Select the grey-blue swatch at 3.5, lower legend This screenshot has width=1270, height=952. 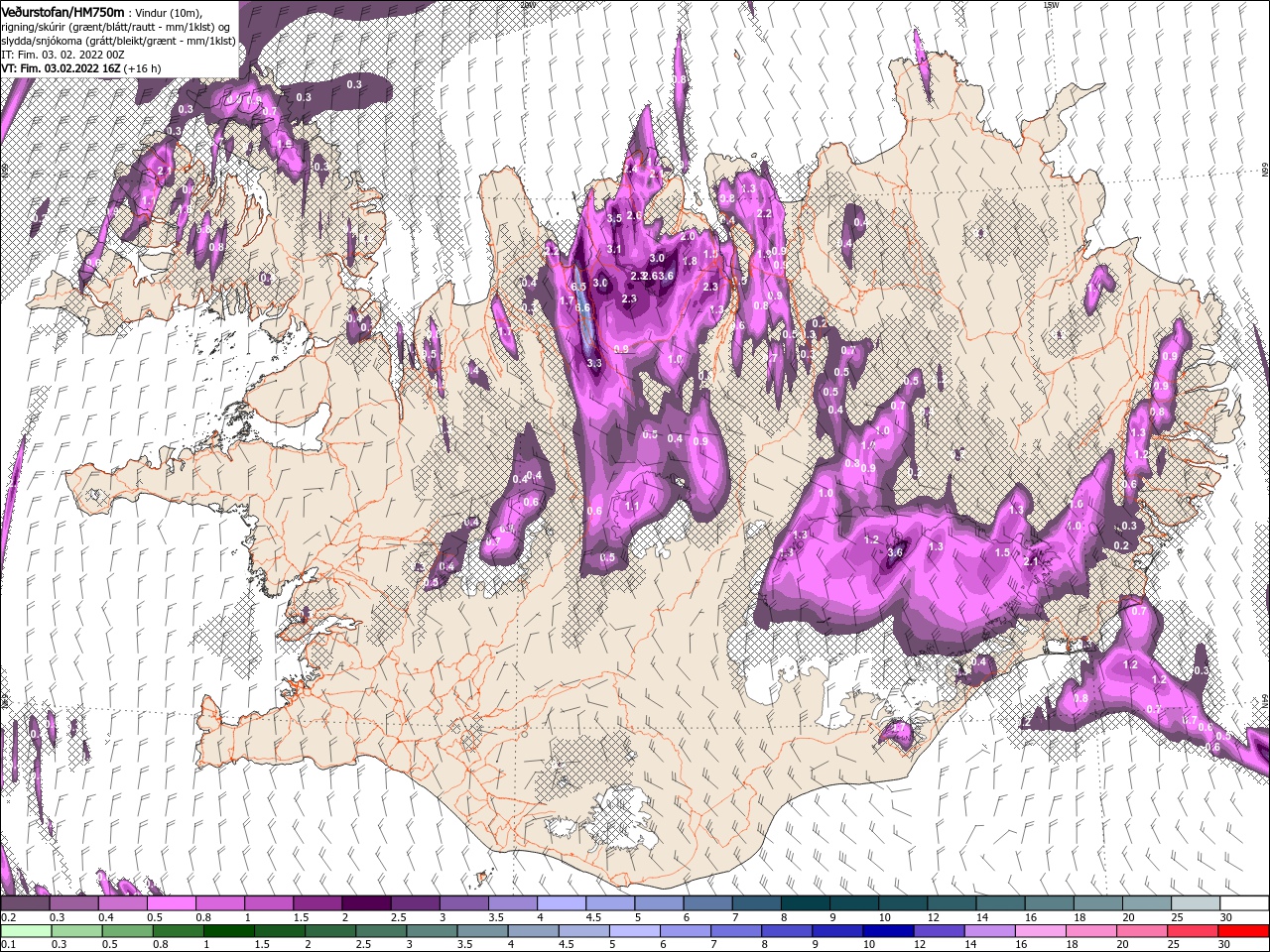482,931
